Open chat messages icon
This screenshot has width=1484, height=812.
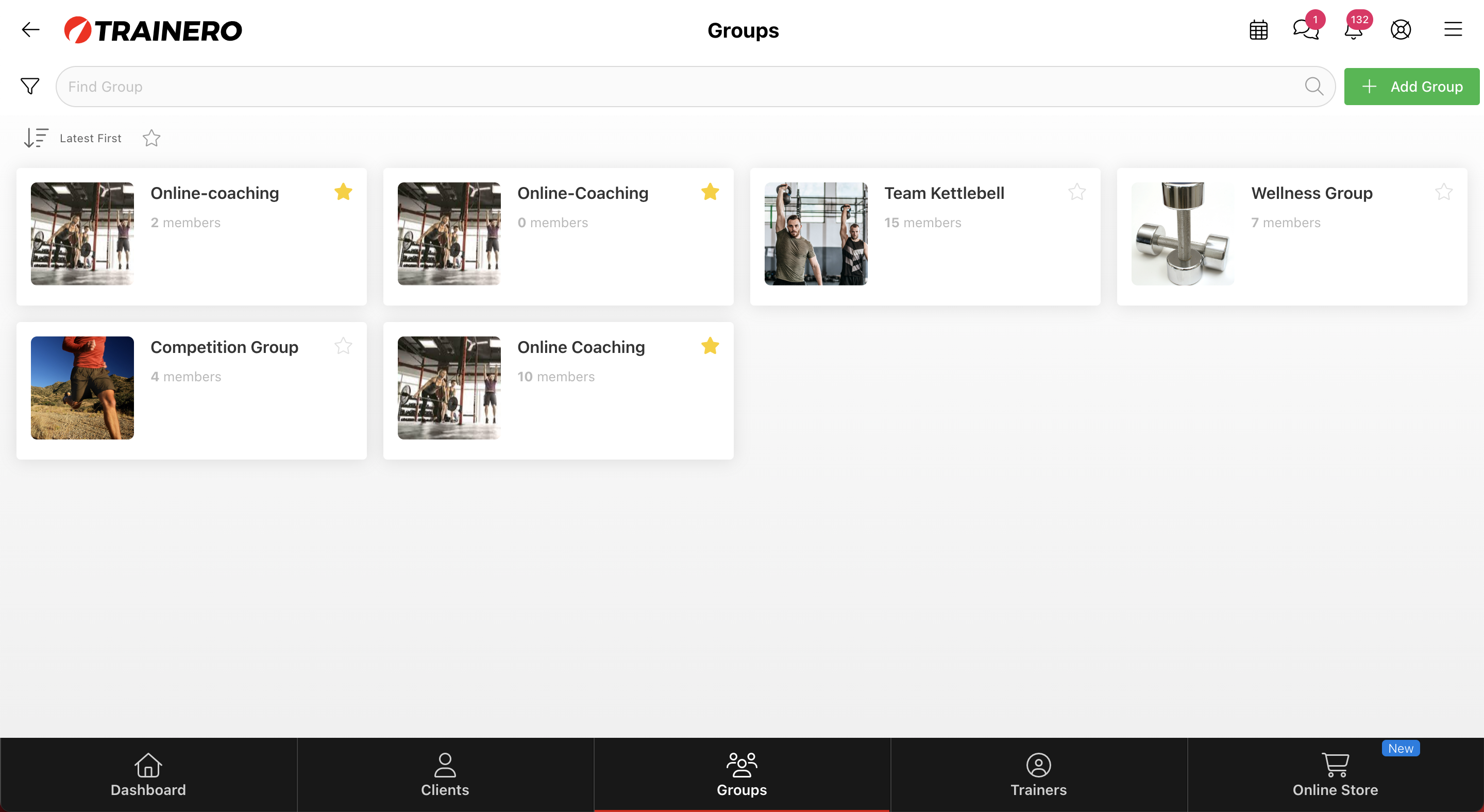[x=1305, y=29]
